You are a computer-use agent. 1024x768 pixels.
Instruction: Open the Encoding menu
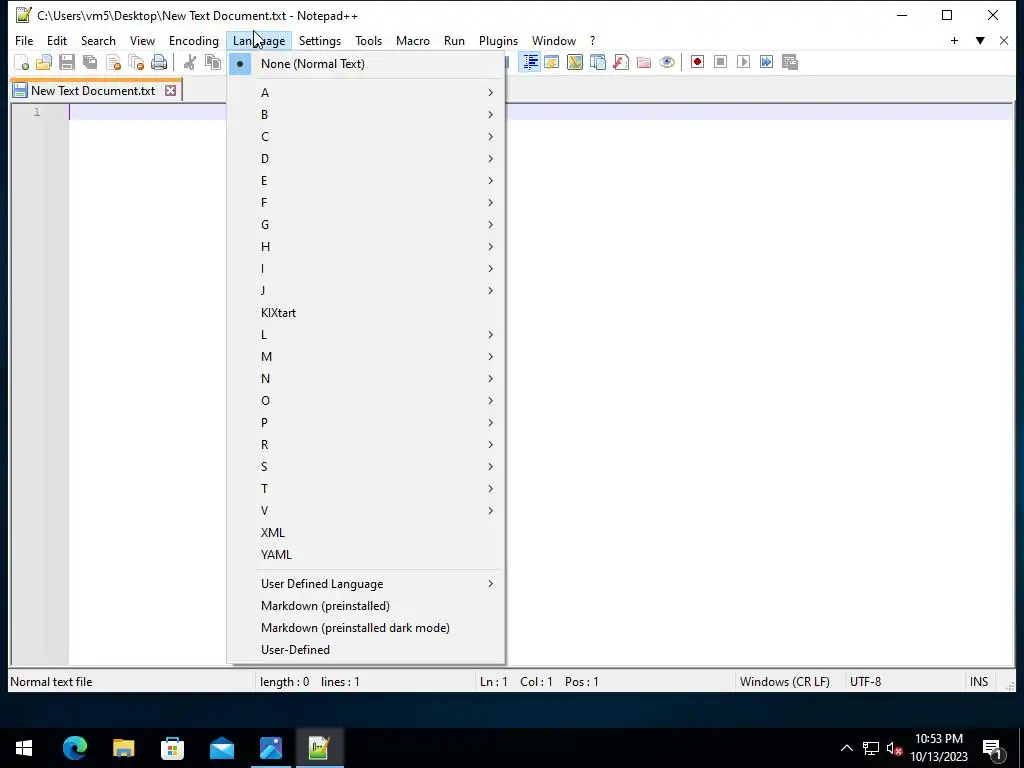(194, 40)
